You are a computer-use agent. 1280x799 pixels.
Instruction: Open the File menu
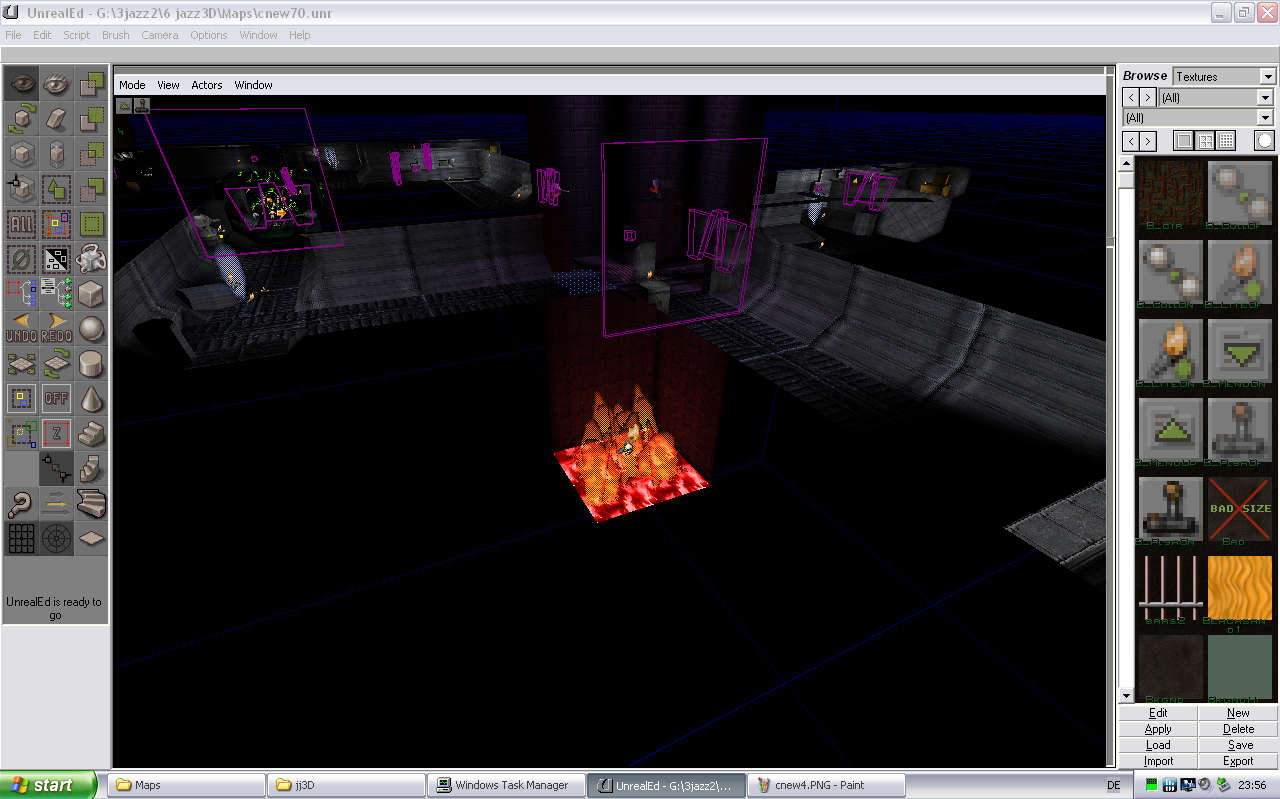tap(13, 35)
